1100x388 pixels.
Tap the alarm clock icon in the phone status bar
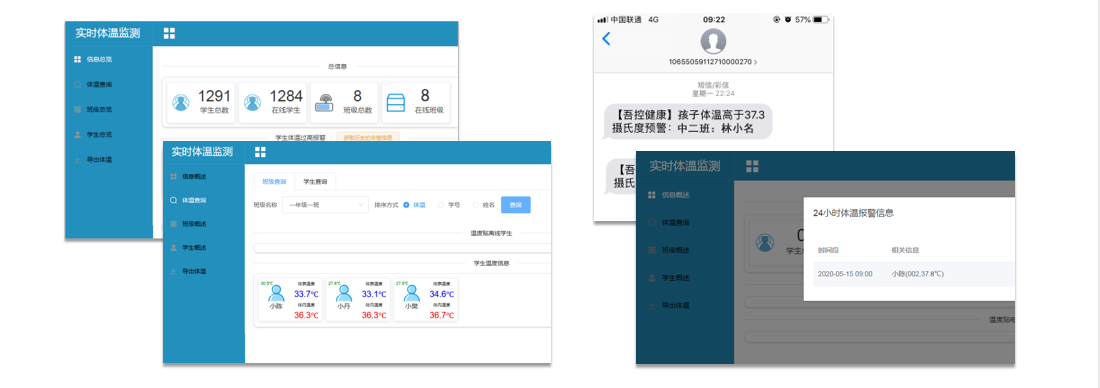788,20
